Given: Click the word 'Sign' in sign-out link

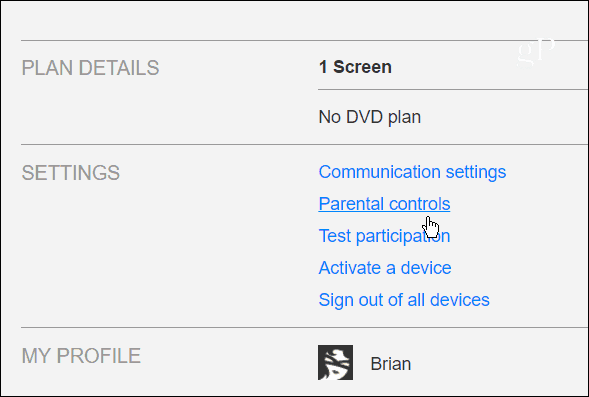Looking at the screenshot, I should (335, 300).
